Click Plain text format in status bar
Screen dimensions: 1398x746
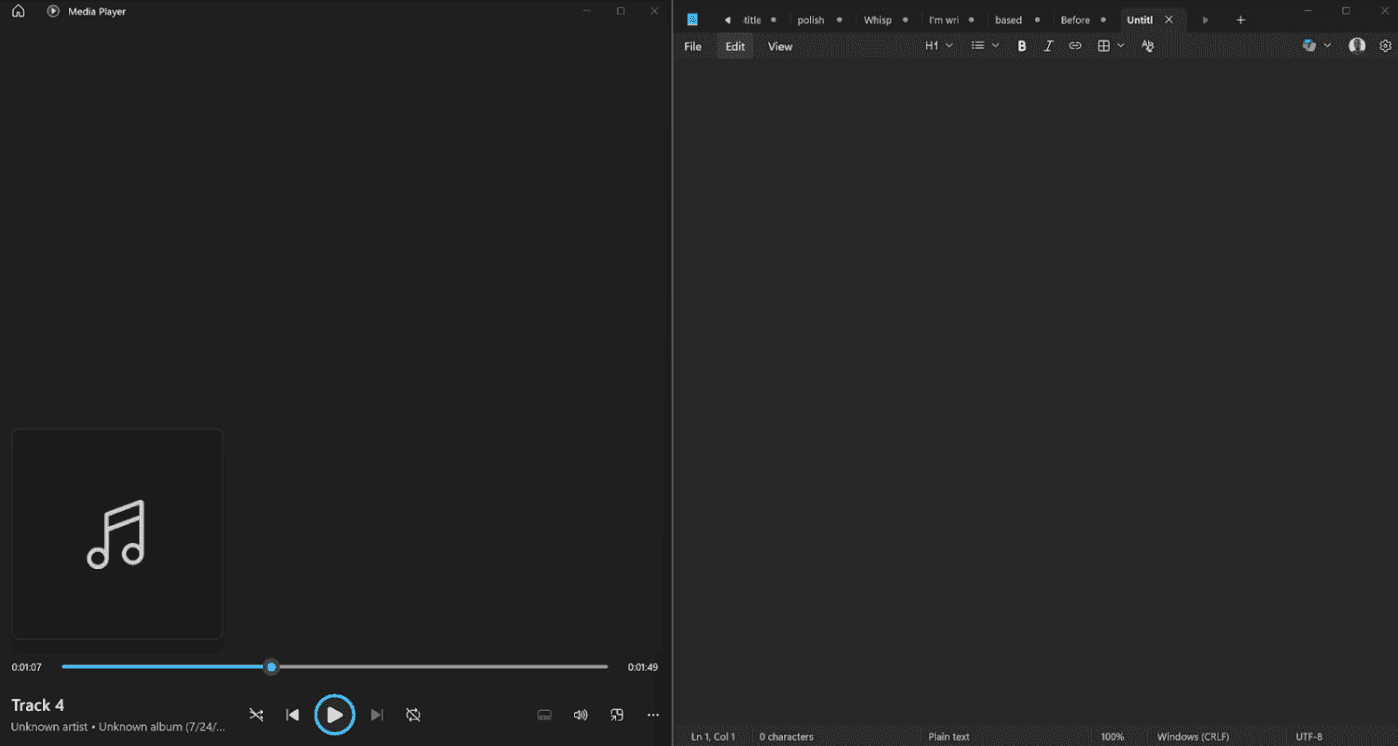tap(949, 737)
